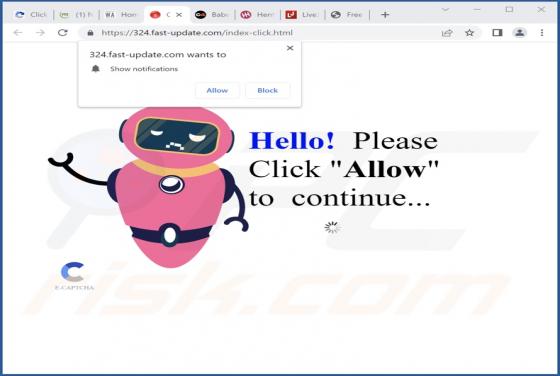
Task: Click the lock icon in address bar
Action: pos(90,33)
